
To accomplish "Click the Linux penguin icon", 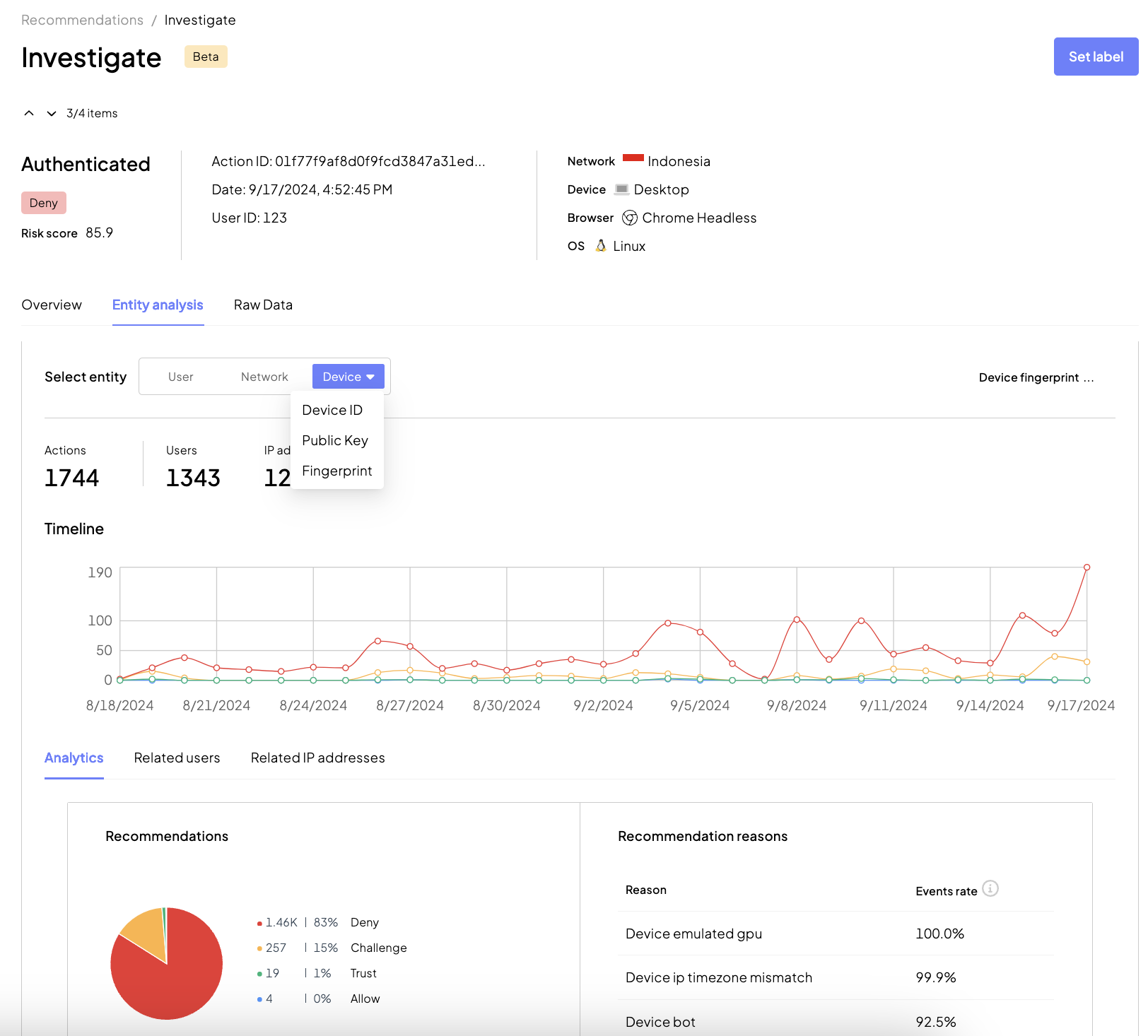I will [x=601, y=245].
